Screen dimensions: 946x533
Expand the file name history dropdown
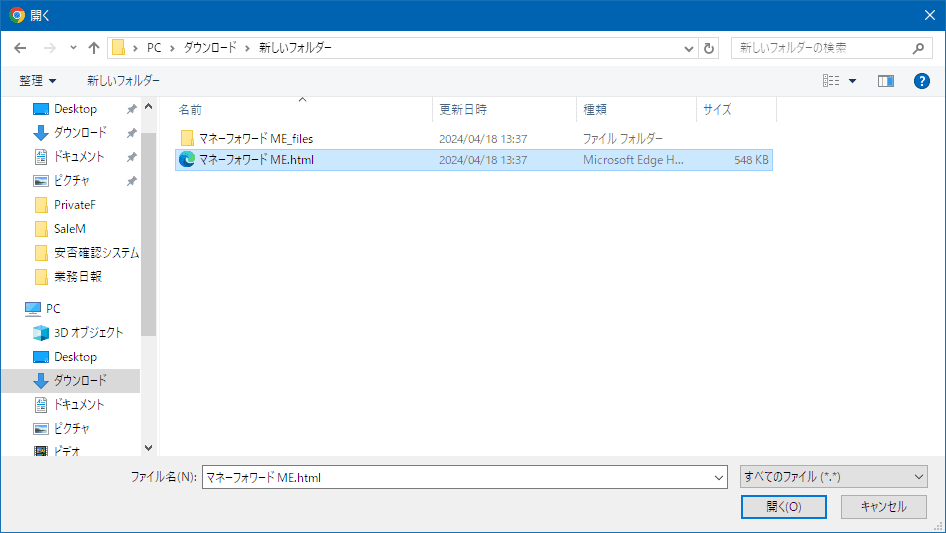[x=719, y=478]
